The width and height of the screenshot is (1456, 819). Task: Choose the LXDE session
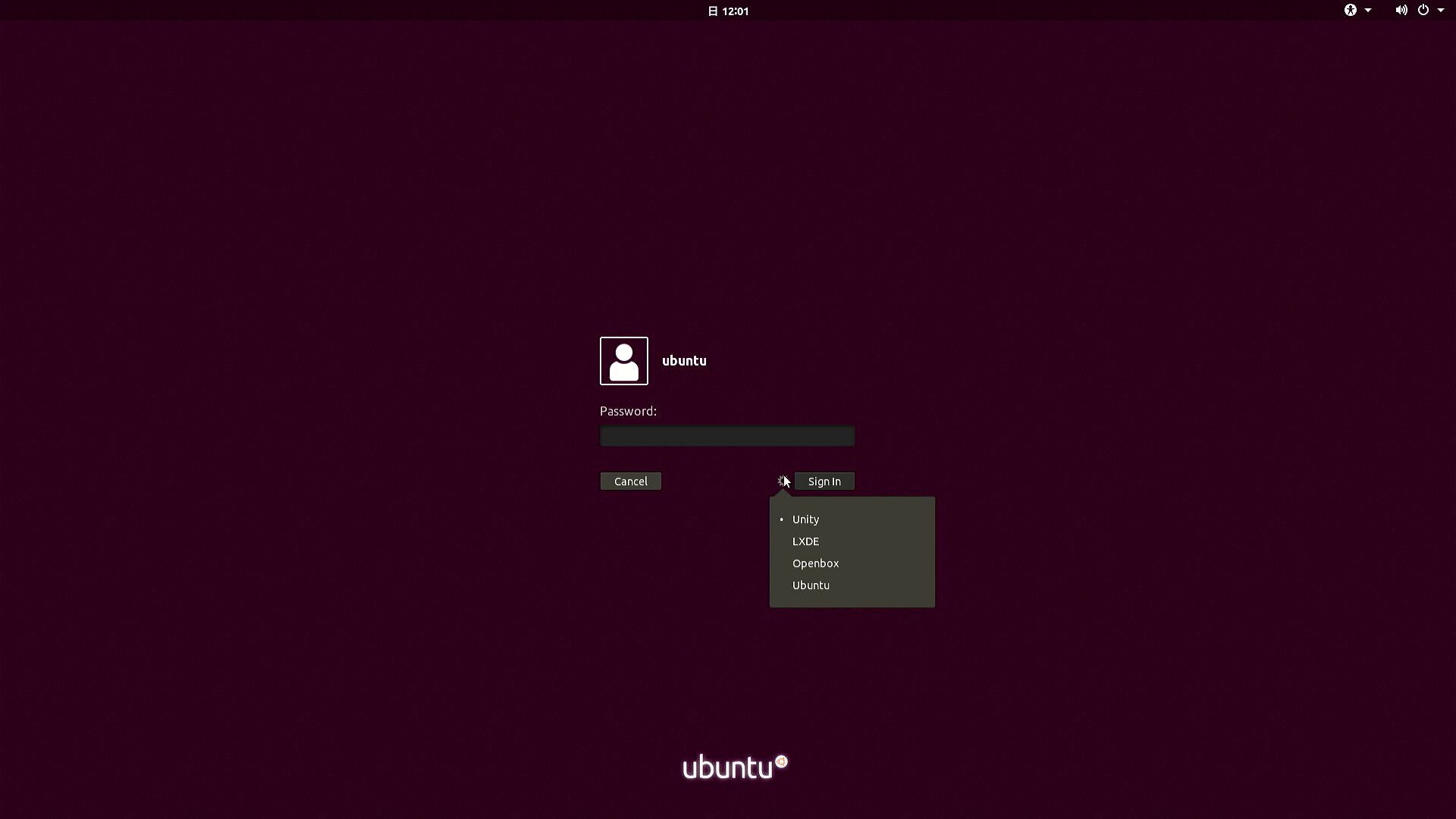pyautogui.click(x=852, y=541)
